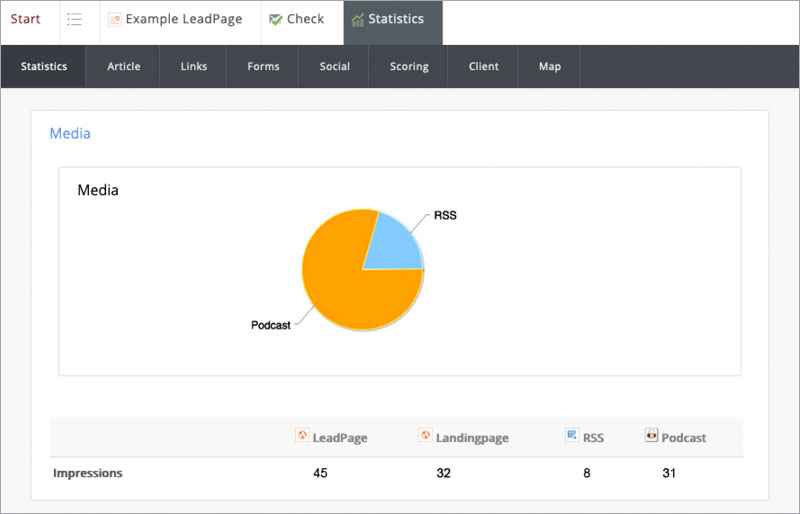Click the Statistics chart icon in top tab
800x514 pixels.
[x=357, y=20]
